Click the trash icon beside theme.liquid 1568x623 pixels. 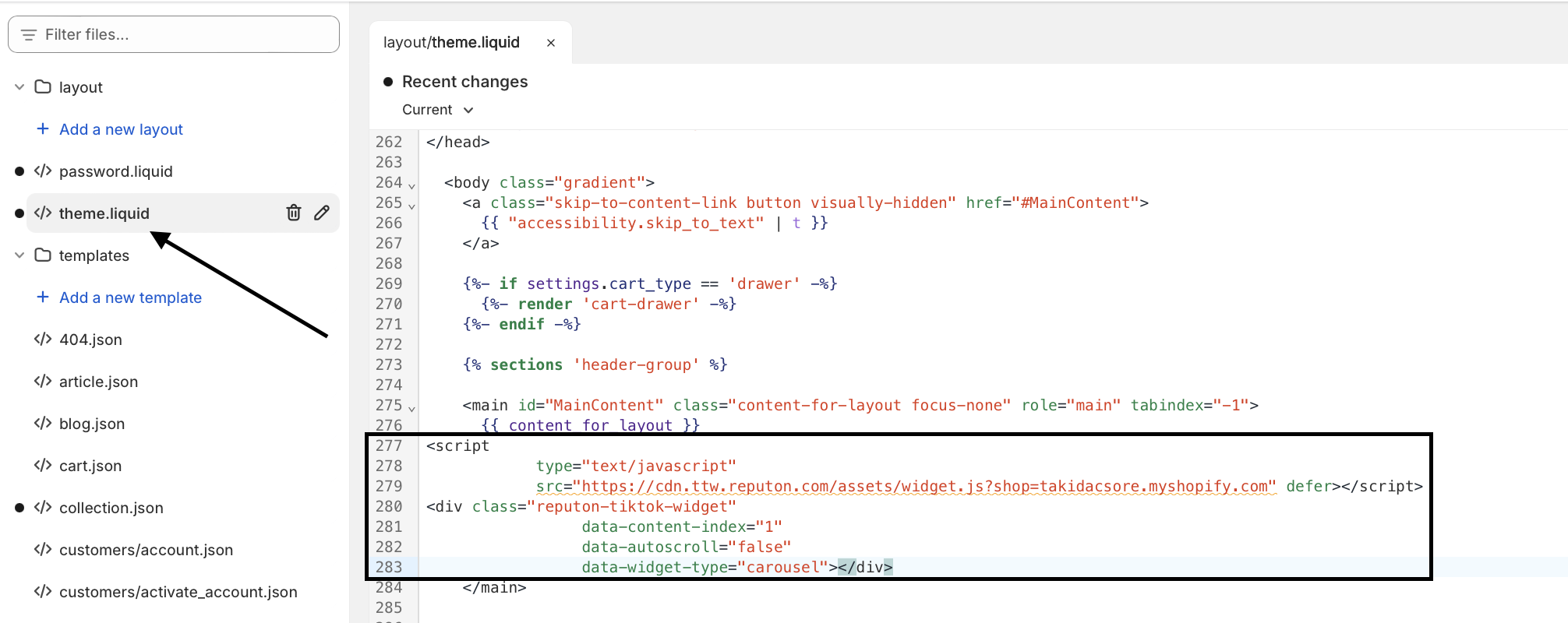point(293,213)
